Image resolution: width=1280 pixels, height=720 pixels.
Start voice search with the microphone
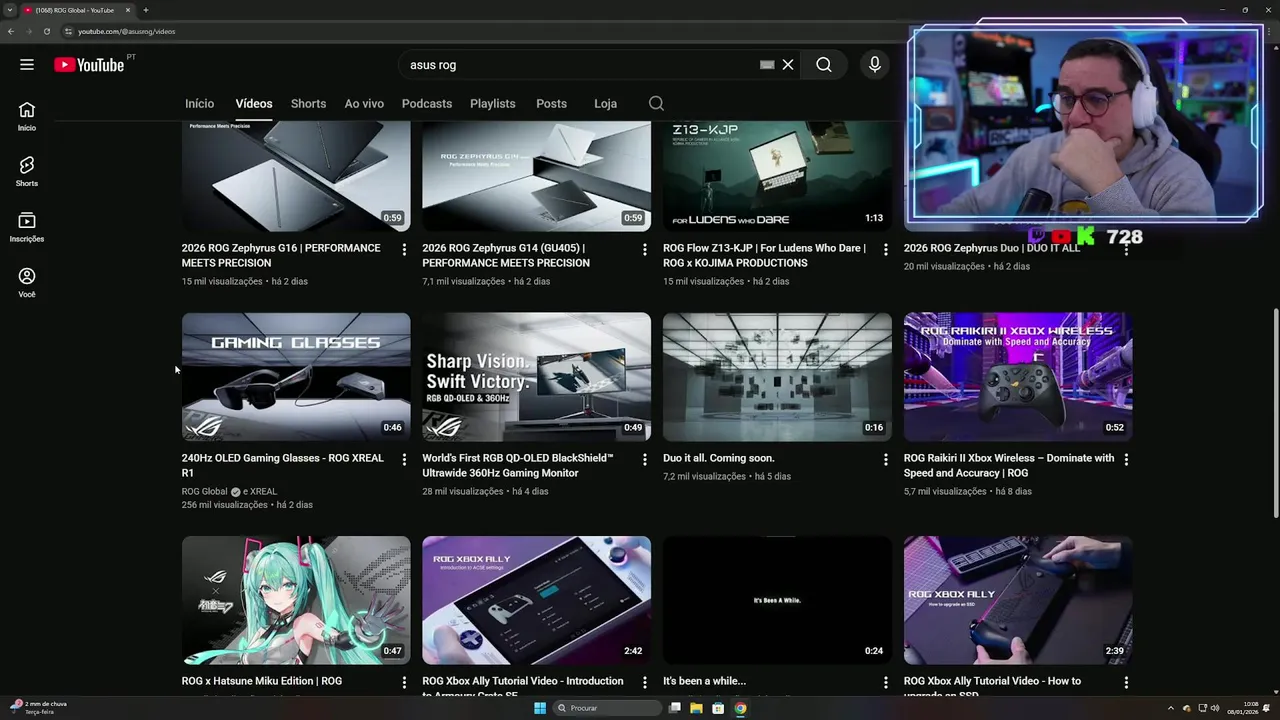(x=875, y=65)
